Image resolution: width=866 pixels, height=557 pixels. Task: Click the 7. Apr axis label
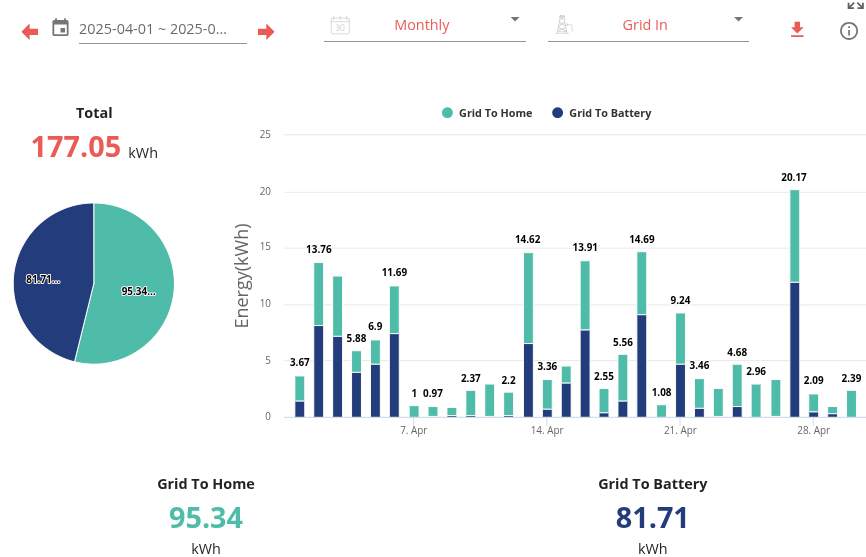414,431
